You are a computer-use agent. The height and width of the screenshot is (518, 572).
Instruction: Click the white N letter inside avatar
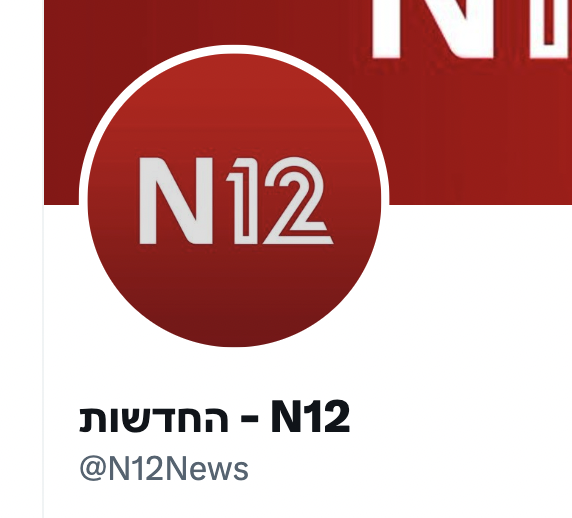pos(176,201)
